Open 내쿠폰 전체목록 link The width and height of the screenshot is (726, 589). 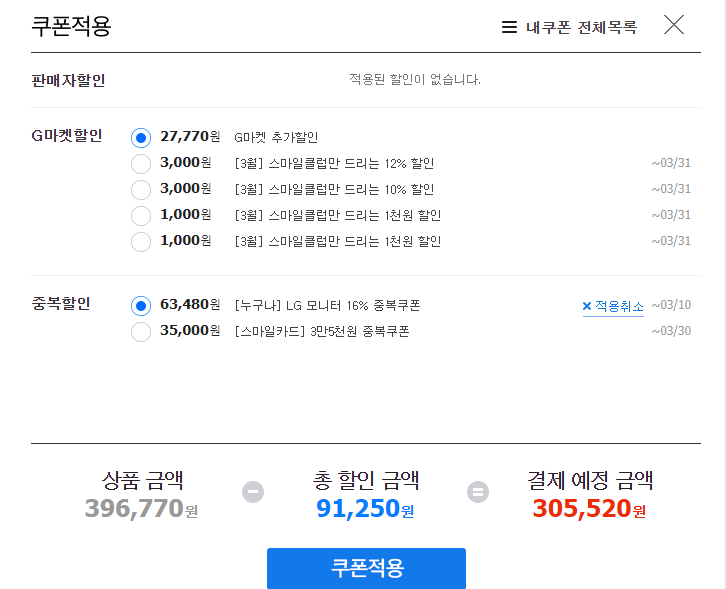point(582,27)
